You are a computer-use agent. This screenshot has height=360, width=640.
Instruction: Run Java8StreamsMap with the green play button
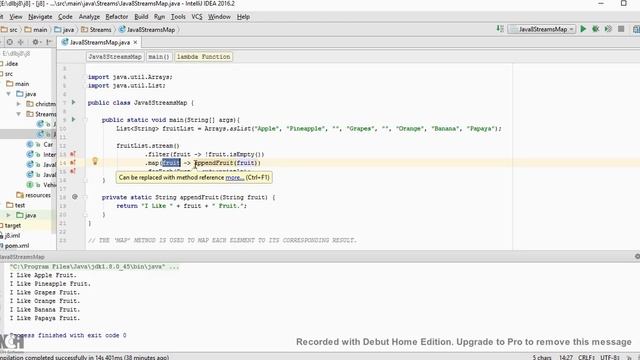click(x=583, y=29)
